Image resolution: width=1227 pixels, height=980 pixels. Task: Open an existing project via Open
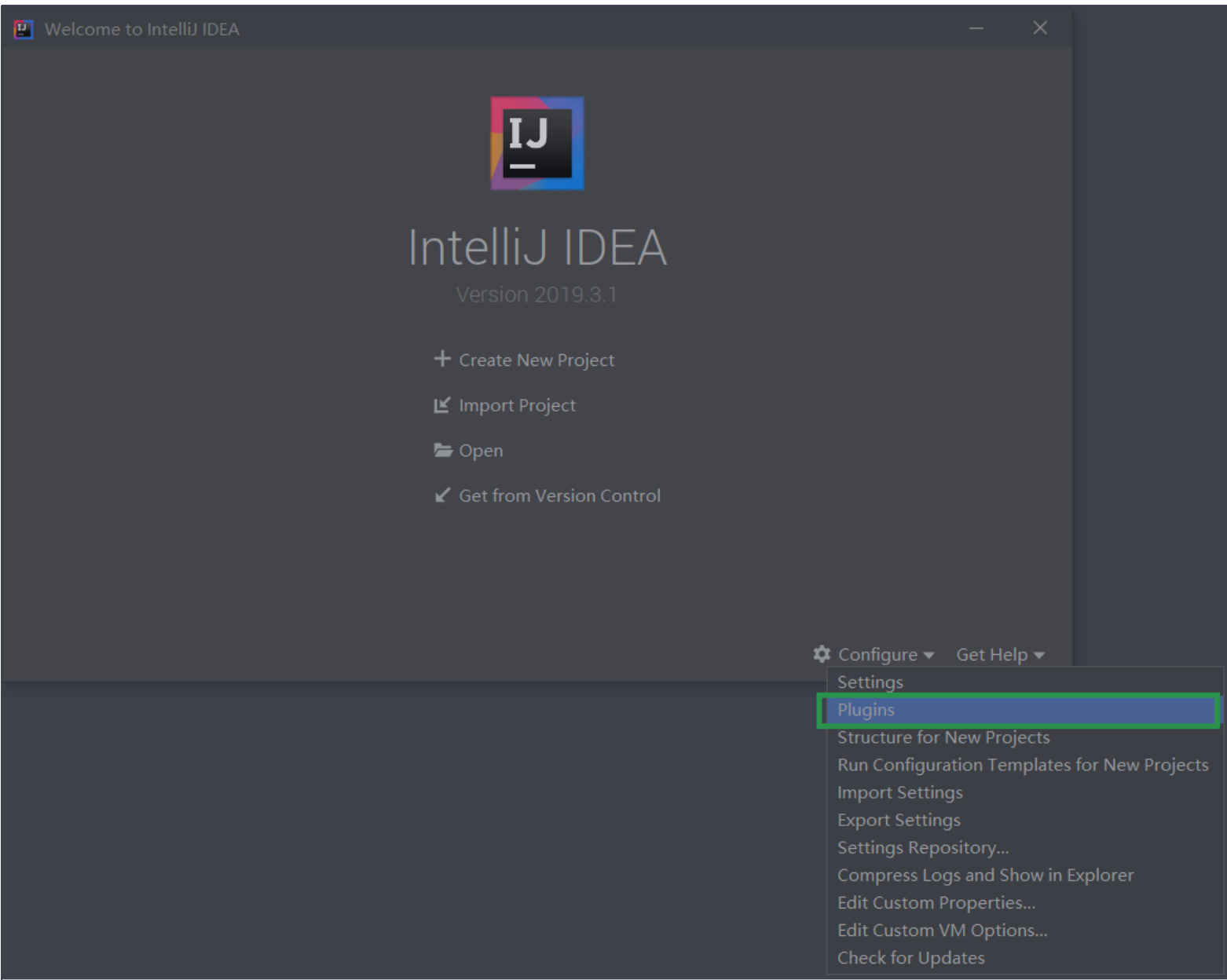pyautogui.click(x=481, y=451)
